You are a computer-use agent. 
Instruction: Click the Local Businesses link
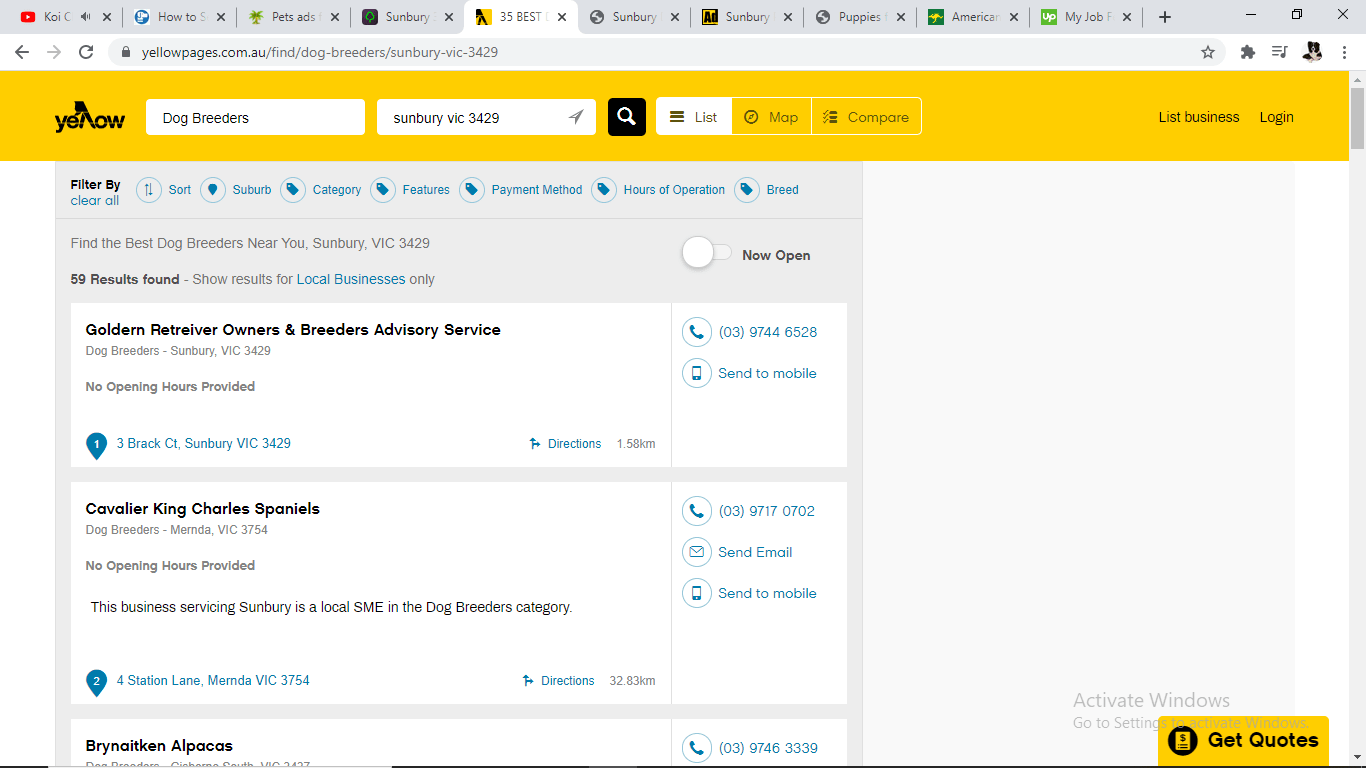click(x=351, y=280)
